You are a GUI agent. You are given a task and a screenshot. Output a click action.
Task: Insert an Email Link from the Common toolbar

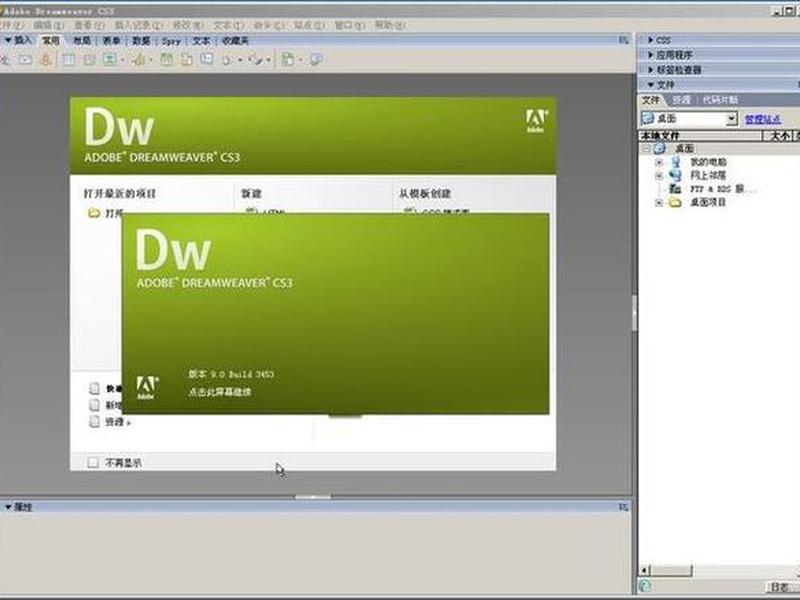coord(26,60)
